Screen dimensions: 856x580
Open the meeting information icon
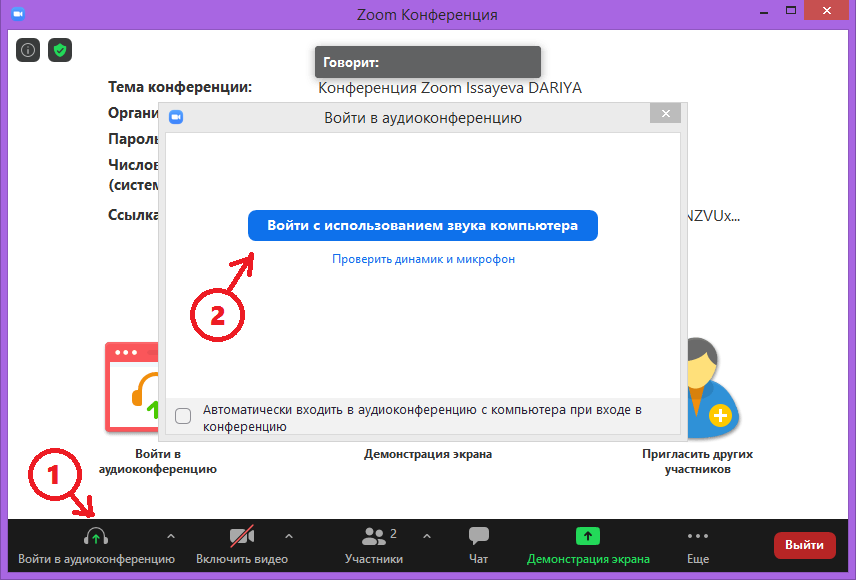[28, 50]
